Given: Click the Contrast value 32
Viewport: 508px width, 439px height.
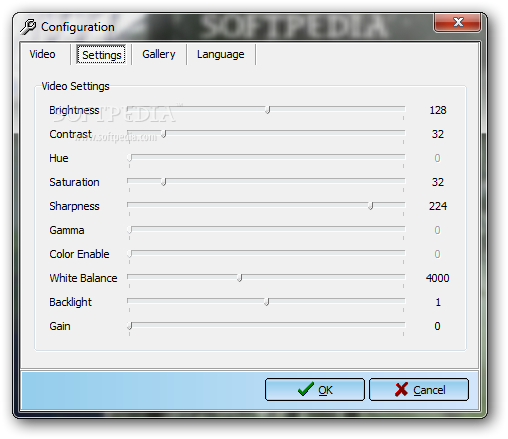Looking at the screenshot, I should click(438, 134).
